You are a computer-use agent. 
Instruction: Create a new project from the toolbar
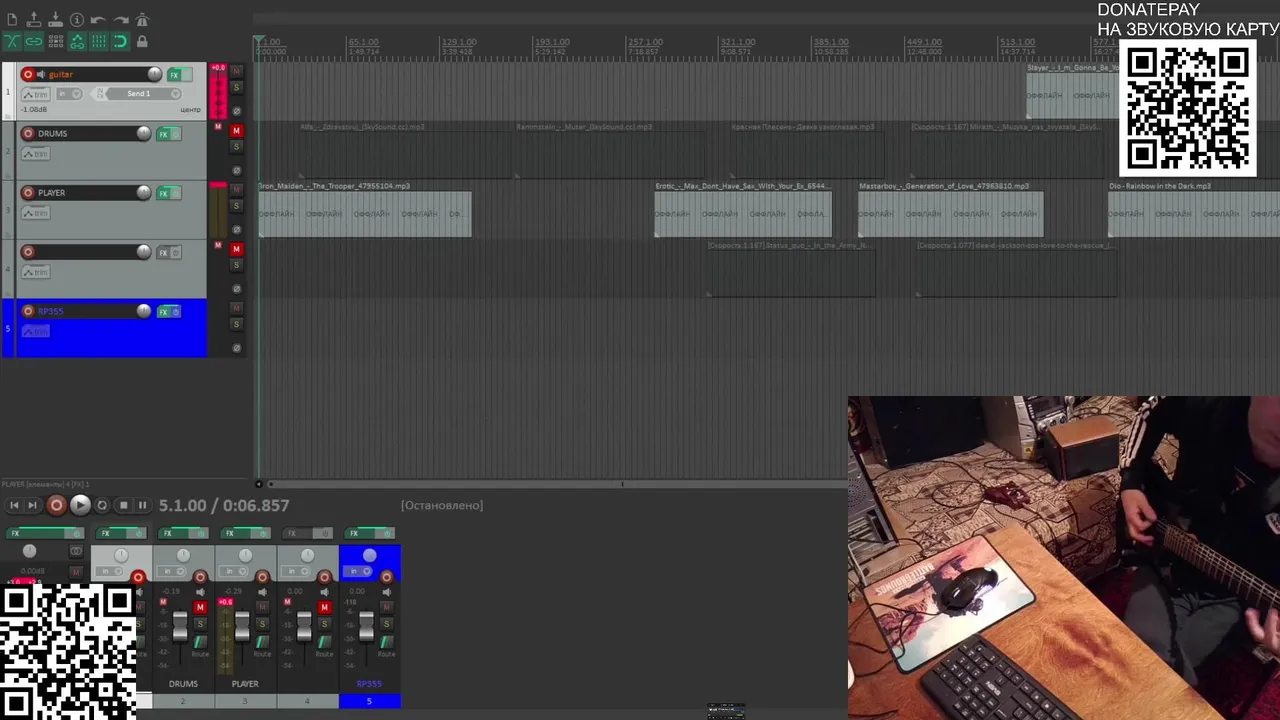[12, 20]
